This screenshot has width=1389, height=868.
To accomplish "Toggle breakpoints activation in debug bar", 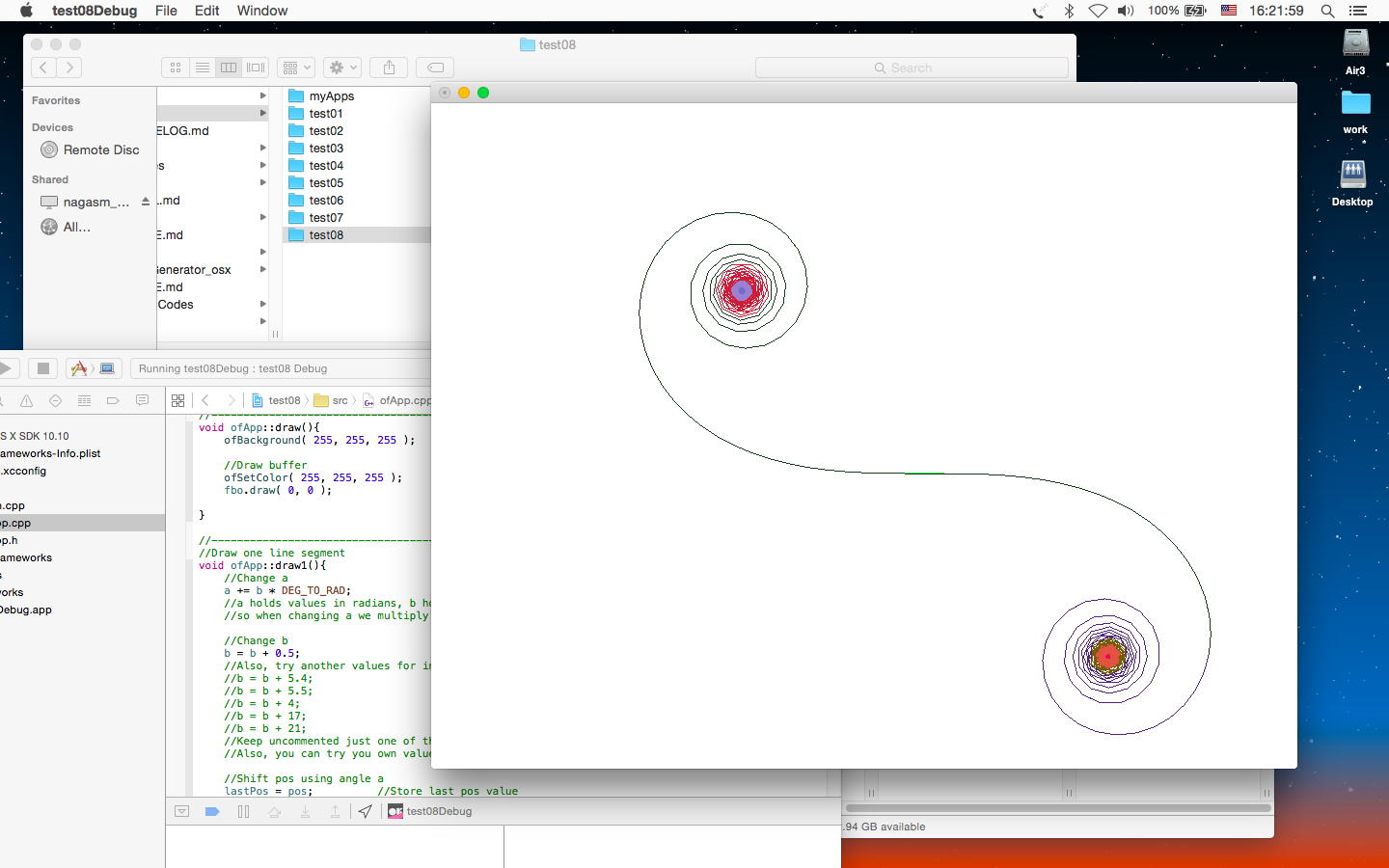I will (x=212, y=812).
